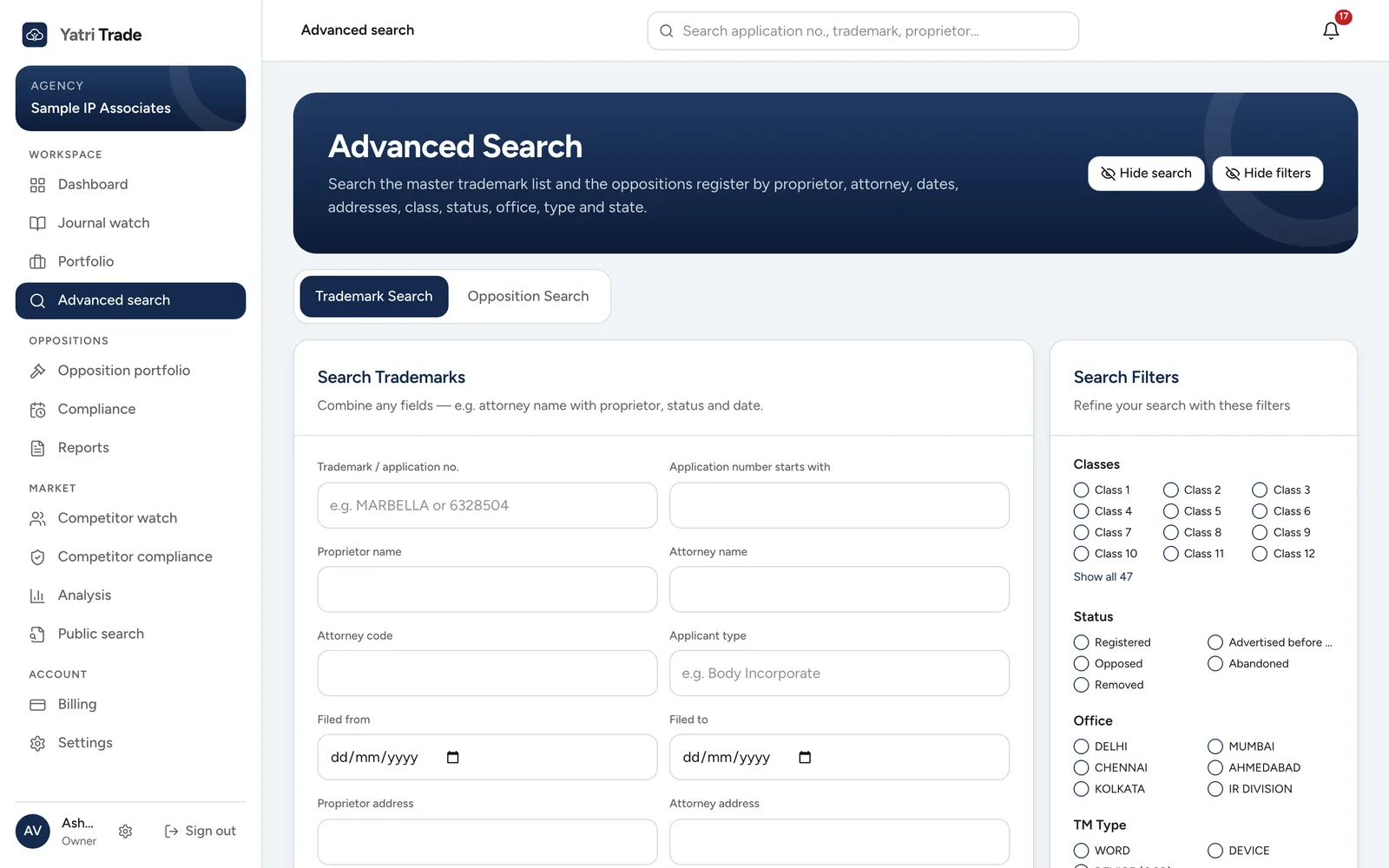The height and width of the screenshot is (868, 1389).
Task: Click the gear icon beside the Owner profile
Action: click(125, 832)
